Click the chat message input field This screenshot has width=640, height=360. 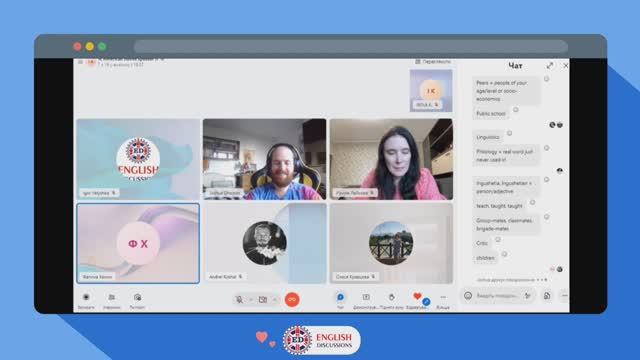tap(497, 296)
